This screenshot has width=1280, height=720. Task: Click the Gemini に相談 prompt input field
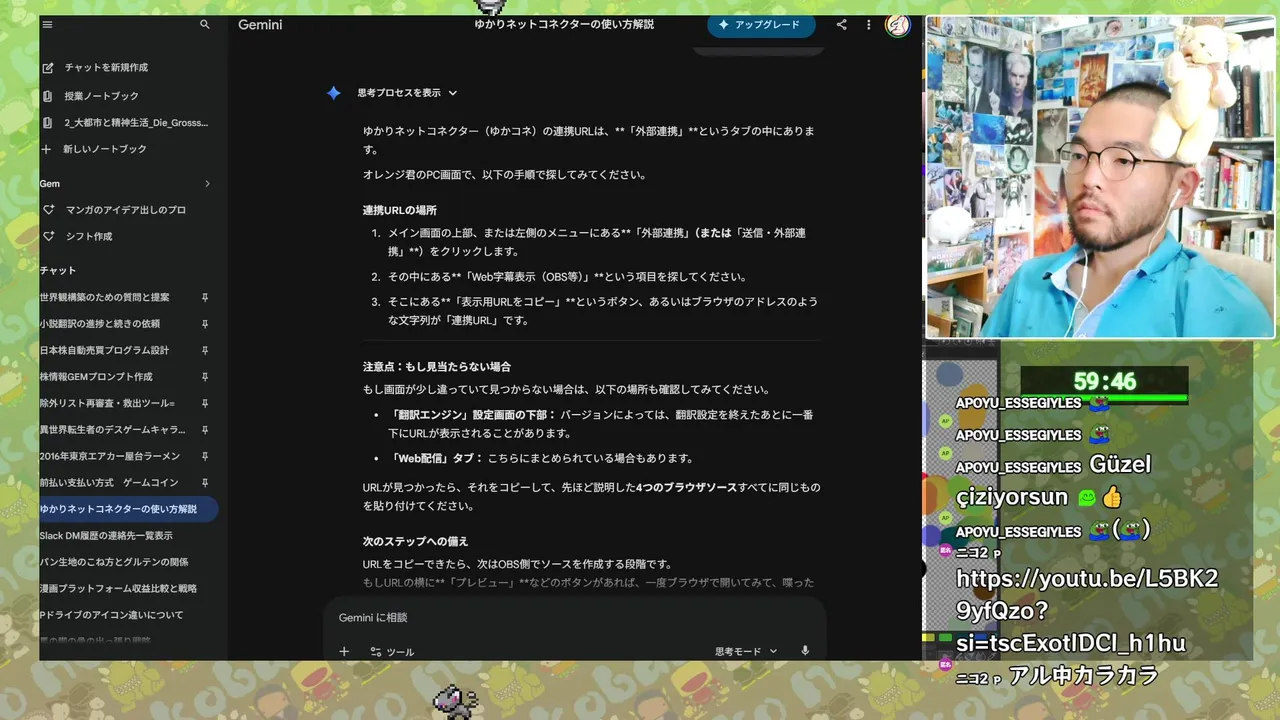point(574,618)
